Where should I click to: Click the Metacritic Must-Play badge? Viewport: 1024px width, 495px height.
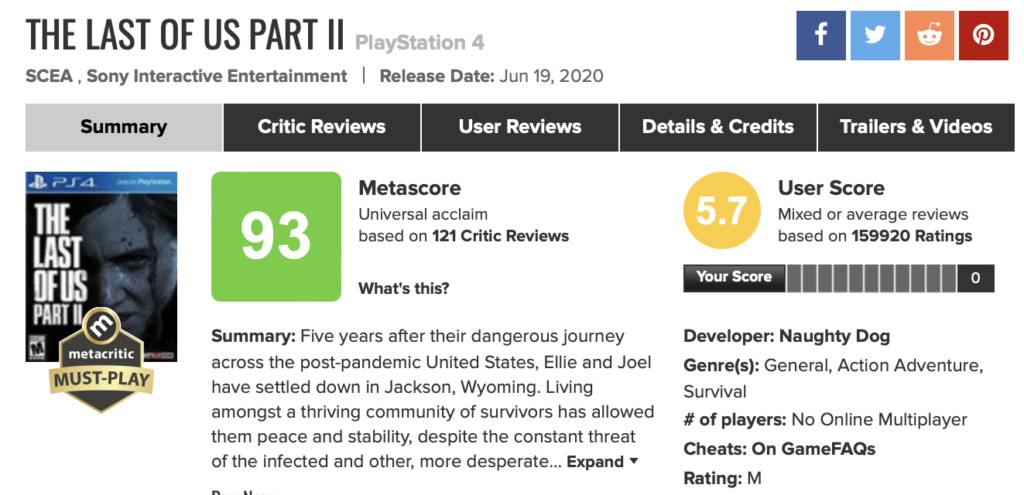point(101,360)
